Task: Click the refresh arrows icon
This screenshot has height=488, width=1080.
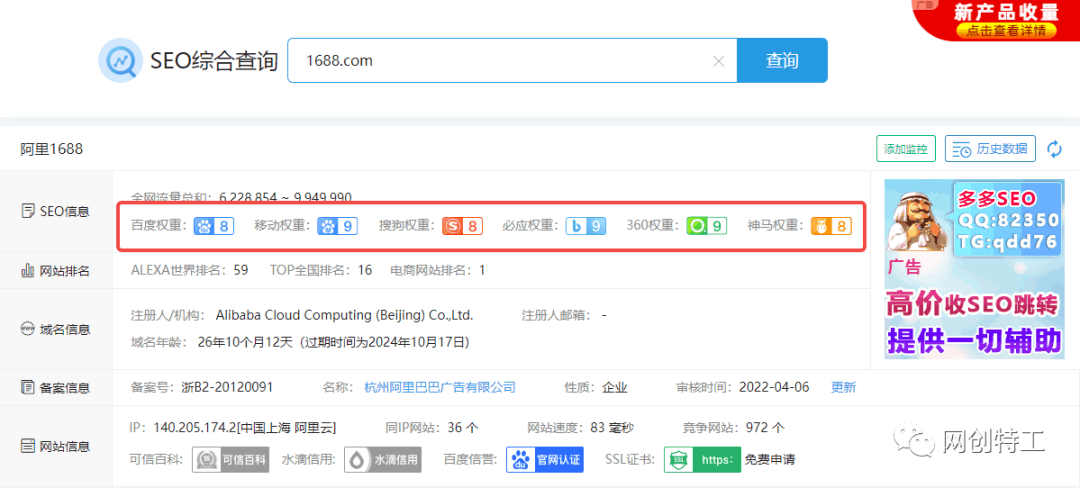Action: (1055, 149)
